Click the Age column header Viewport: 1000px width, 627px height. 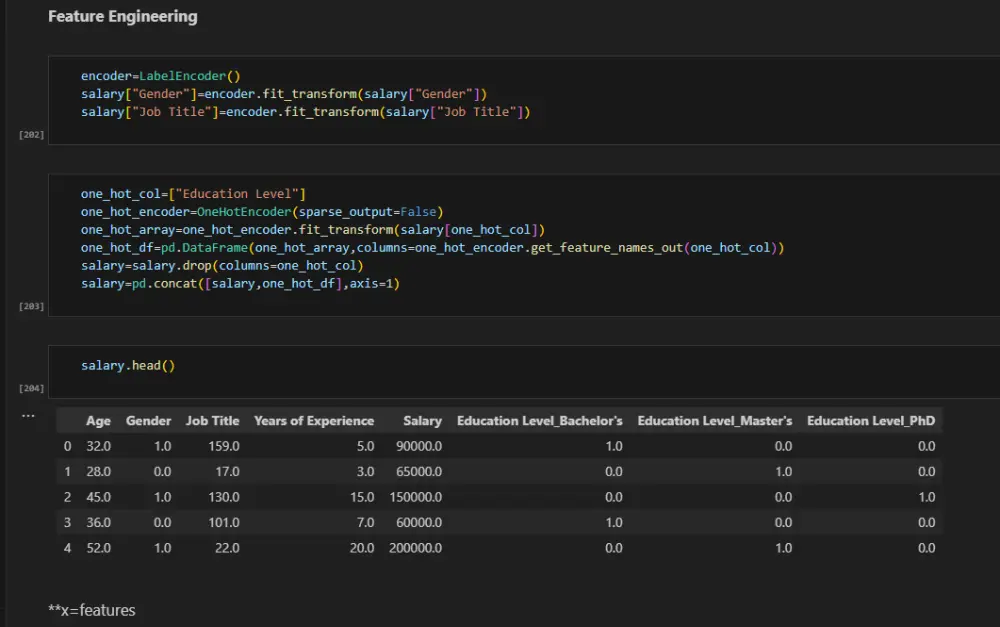98,421
